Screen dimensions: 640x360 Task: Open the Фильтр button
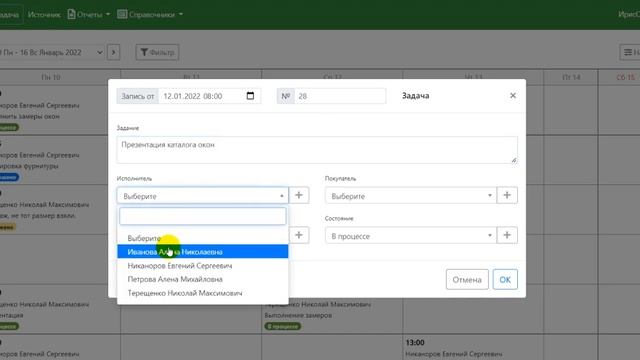157,52
